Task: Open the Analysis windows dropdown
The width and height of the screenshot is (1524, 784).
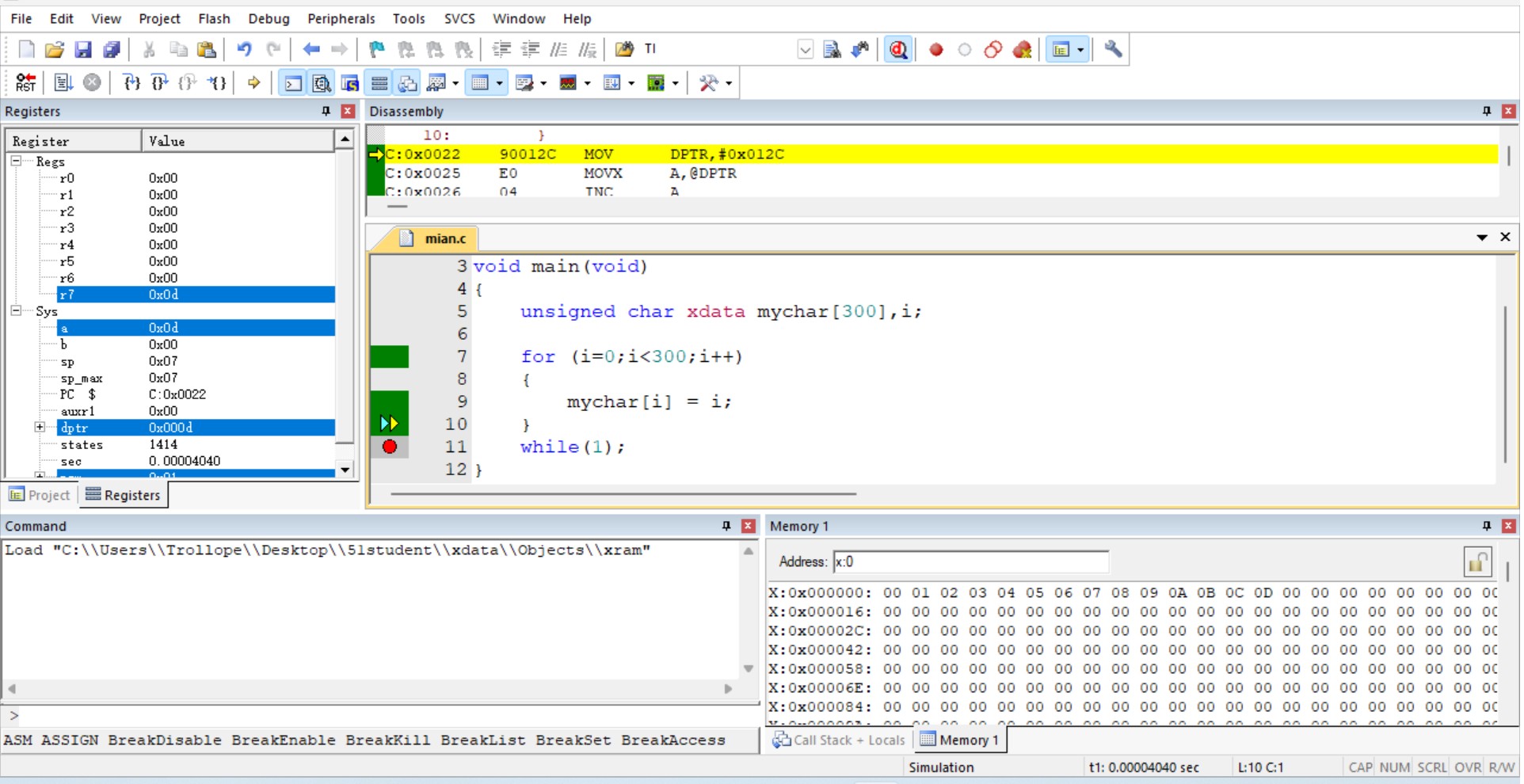Action: [587, 82]
